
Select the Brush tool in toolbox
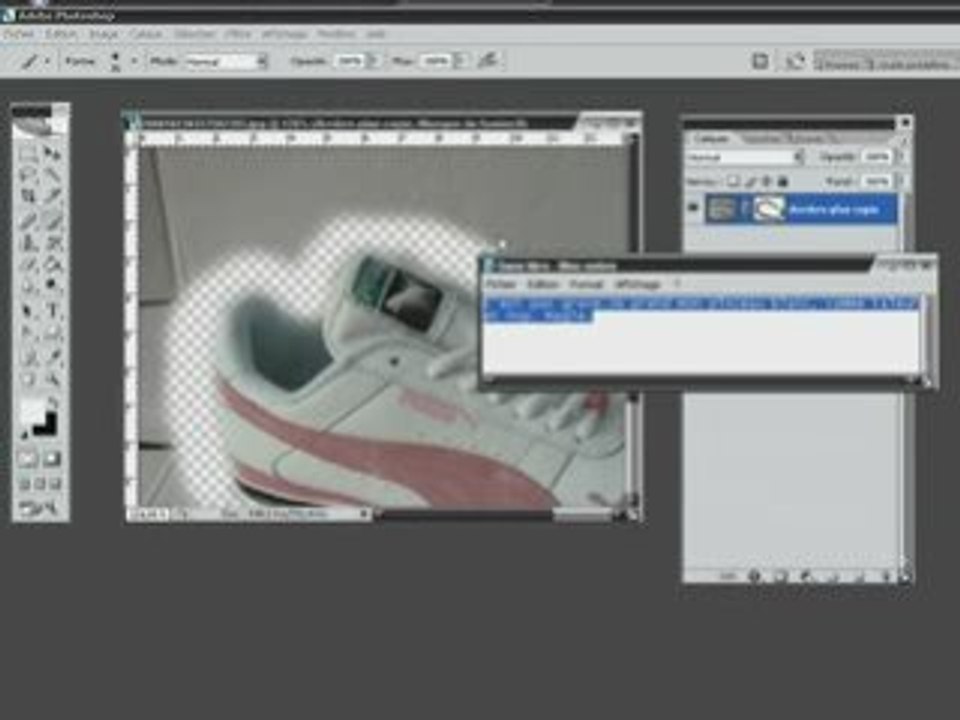point(53,220)
